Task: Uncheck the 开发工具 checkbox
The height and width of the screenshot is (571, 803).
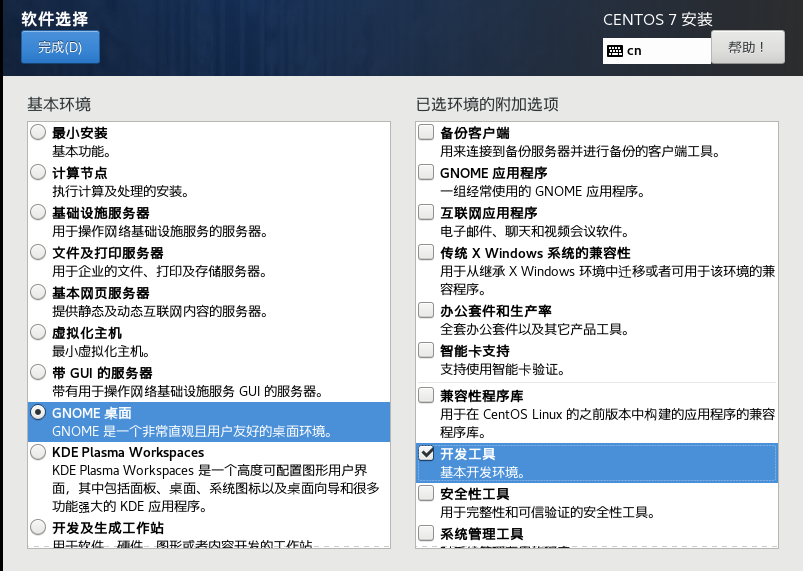Action: click(x=426, y=453)
